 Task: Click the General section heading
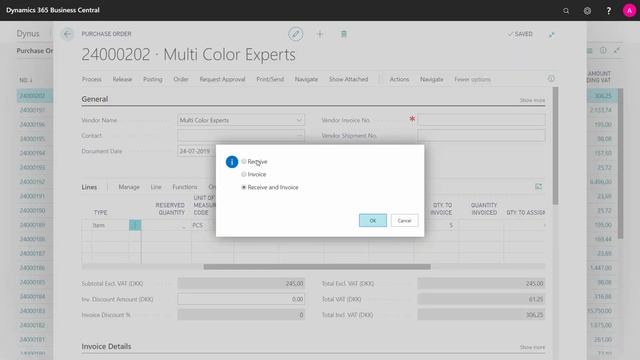pos(95,99)
